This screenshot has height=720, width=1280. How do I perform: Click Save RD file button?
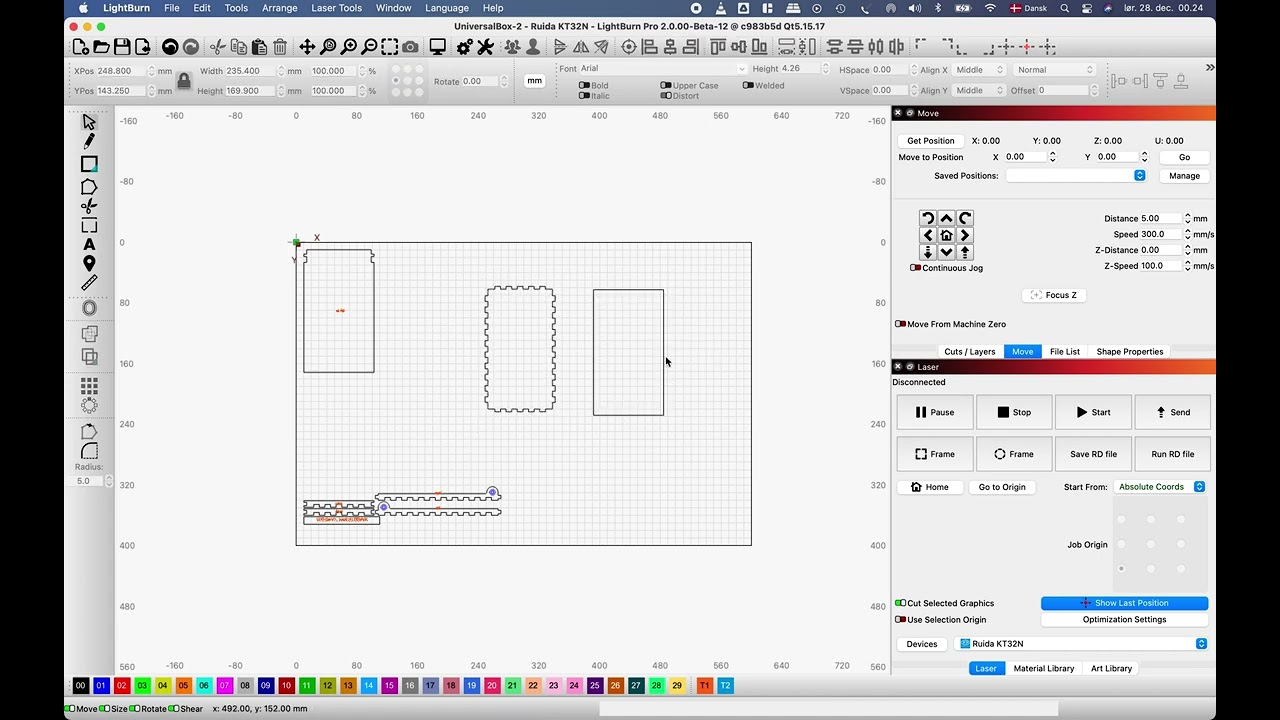pos(1093,454)
